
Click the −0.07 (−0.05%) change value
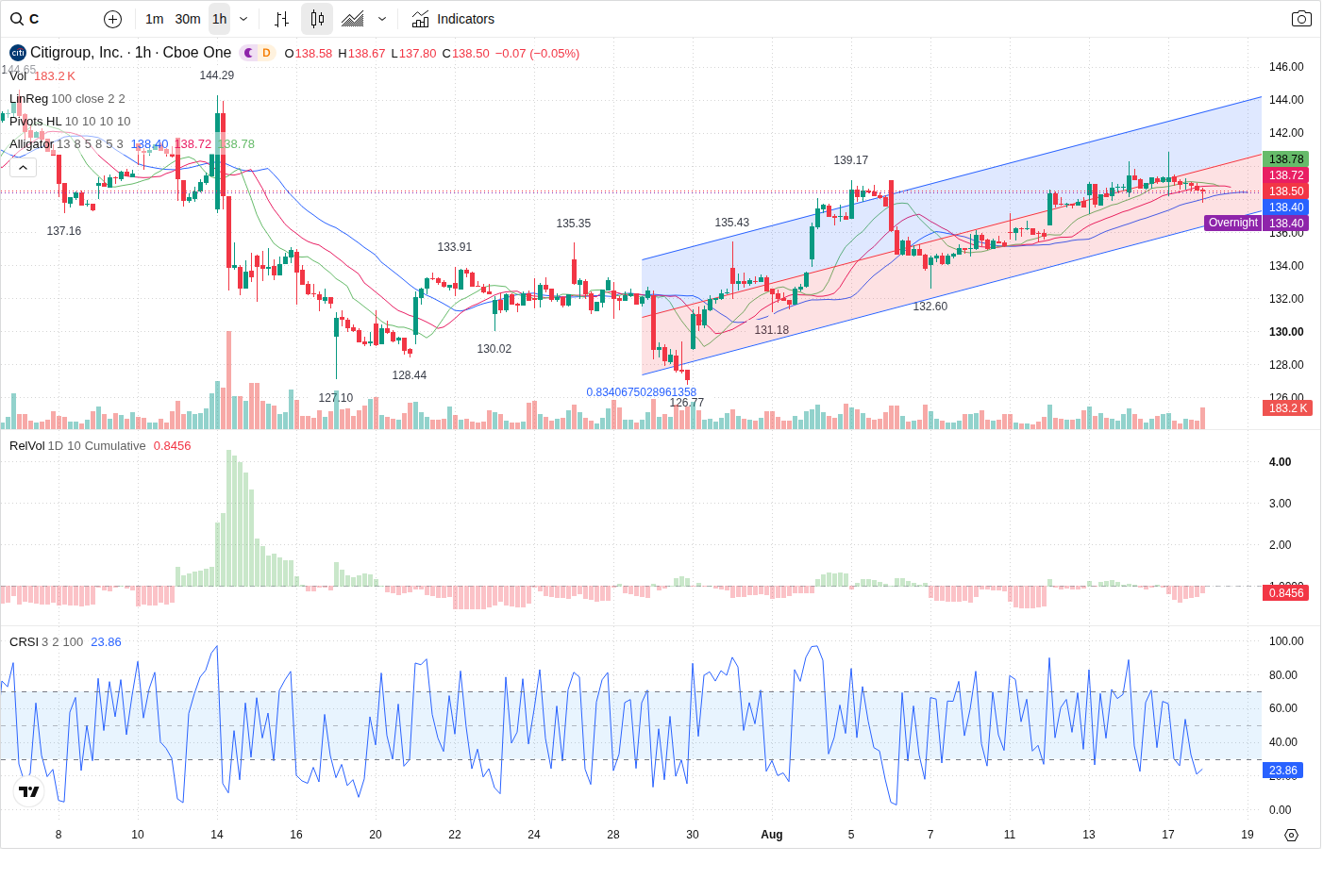tap(538, 54)
